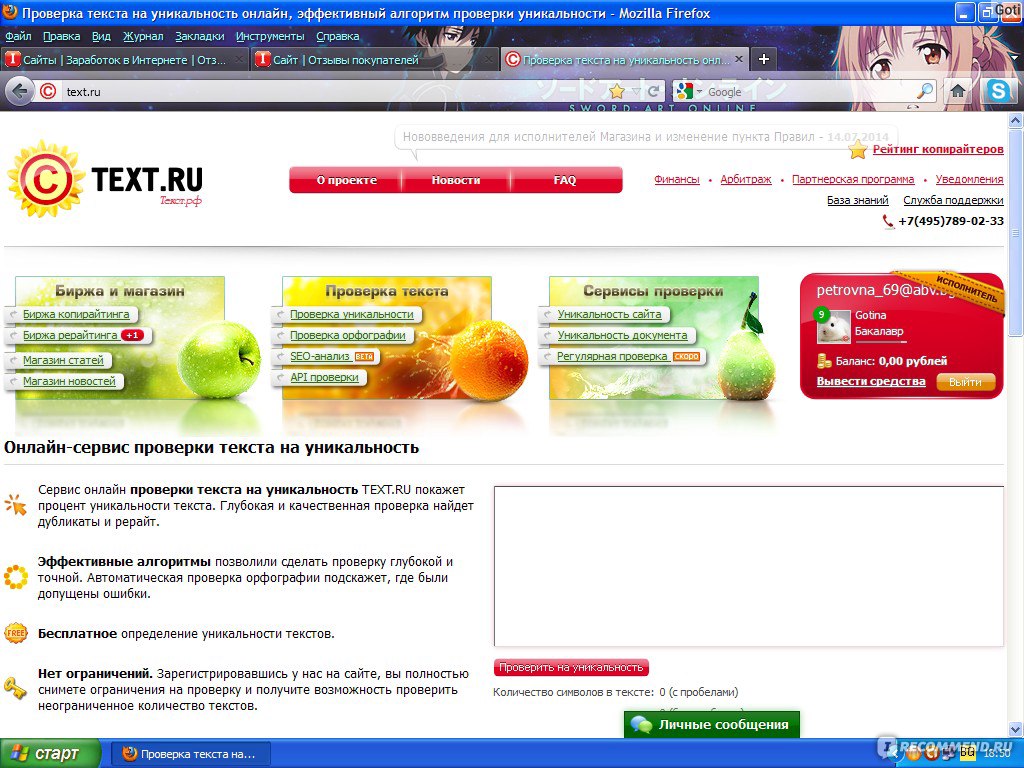
Task: Open 'API проверки' link
Action: pyautogui.click(x=324, y=377)
